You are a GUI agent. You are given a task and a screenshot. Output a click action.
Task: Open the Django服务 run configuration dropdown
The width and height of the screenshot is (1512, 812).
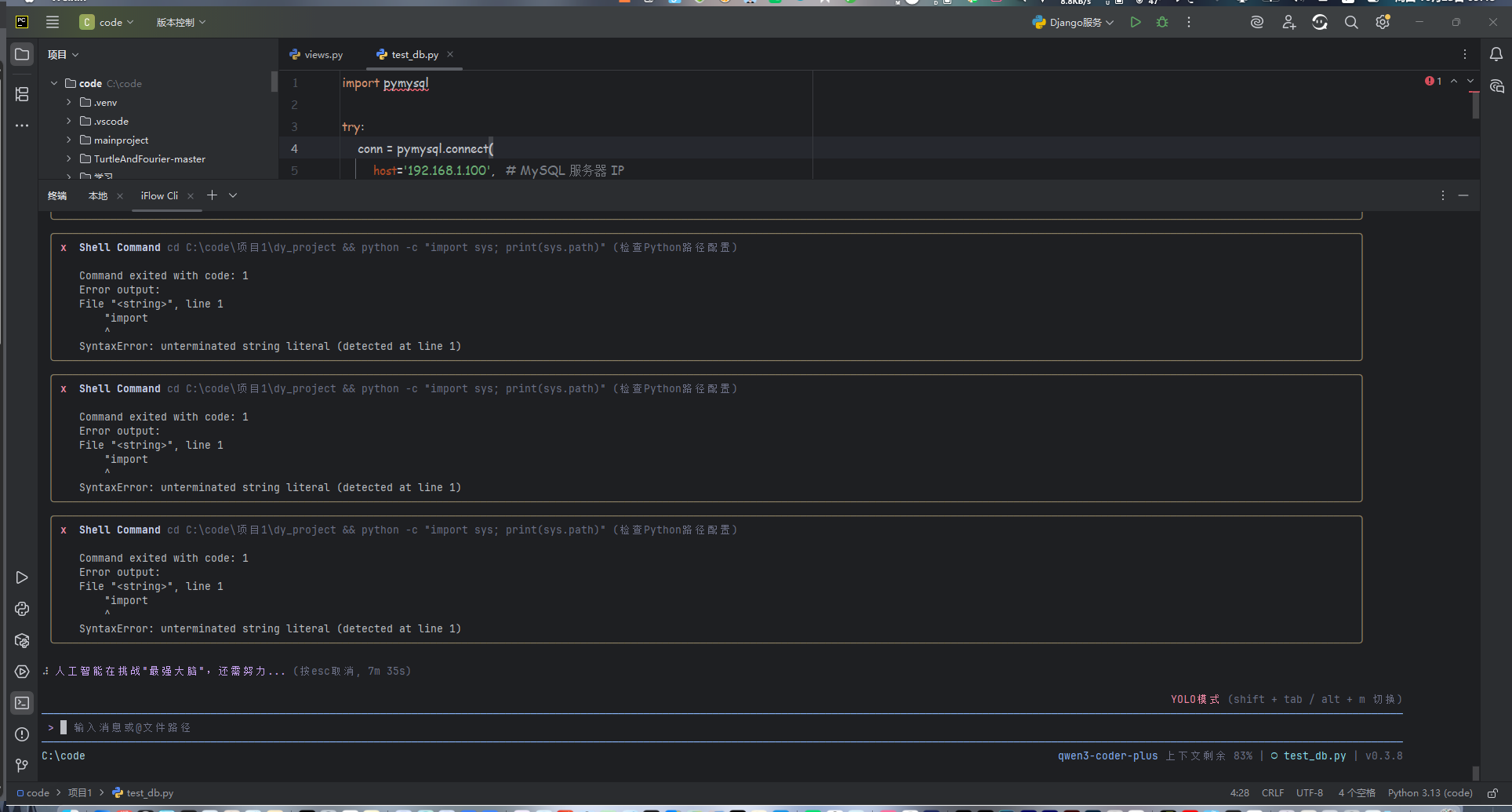point(1074,23)
